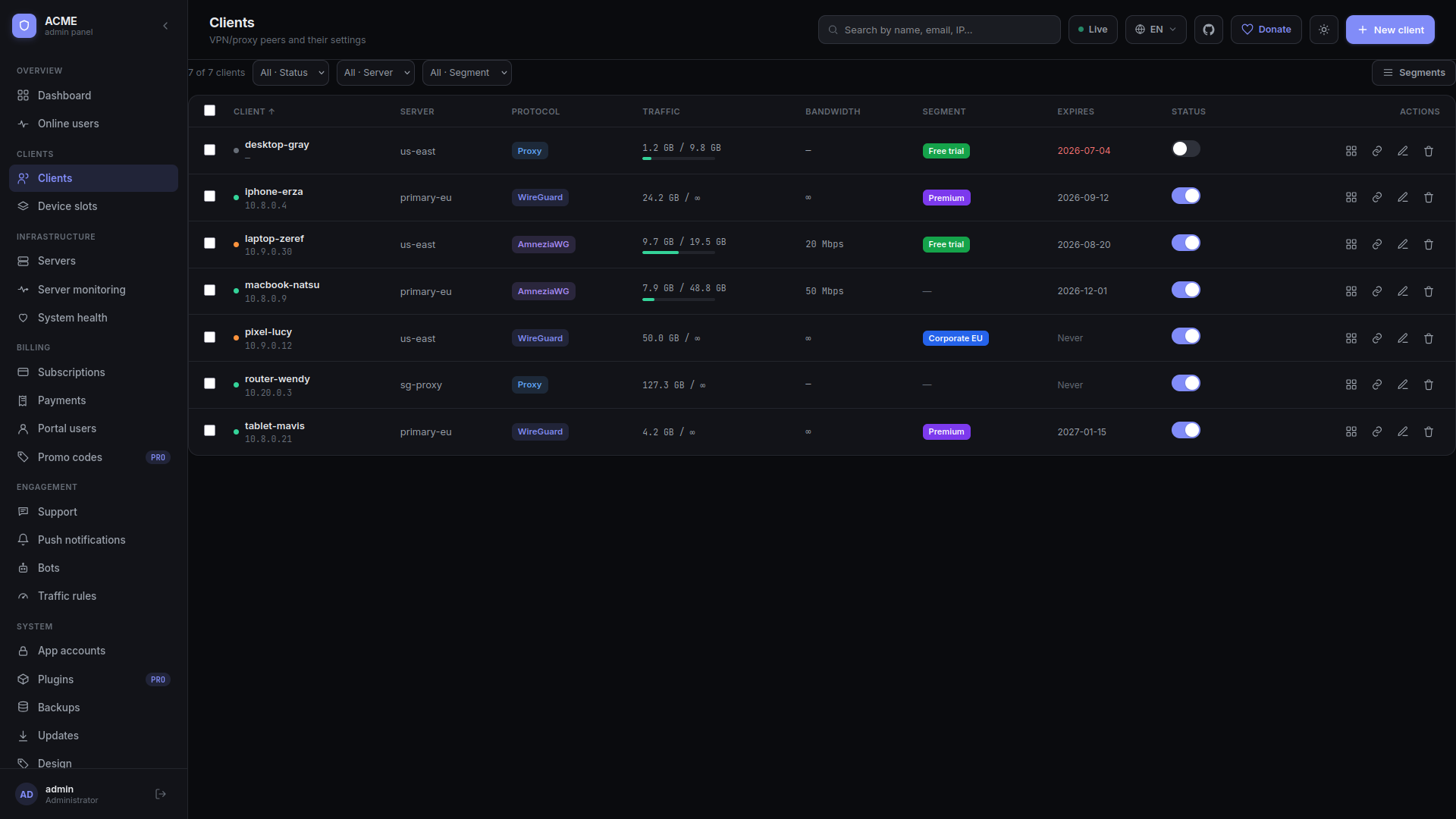Viewport: 1456px width, 819px height.
Task: Edit tablet-mavis with pencil icon
Action: tap(1403, 431)
